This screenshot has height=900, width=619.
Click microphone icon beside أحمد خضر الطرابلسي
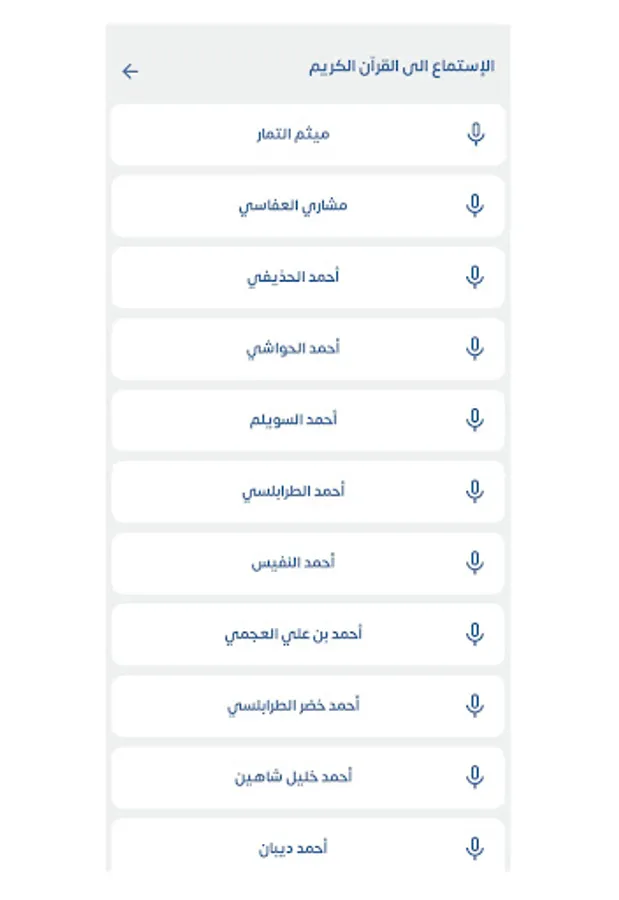pos(476,705)
